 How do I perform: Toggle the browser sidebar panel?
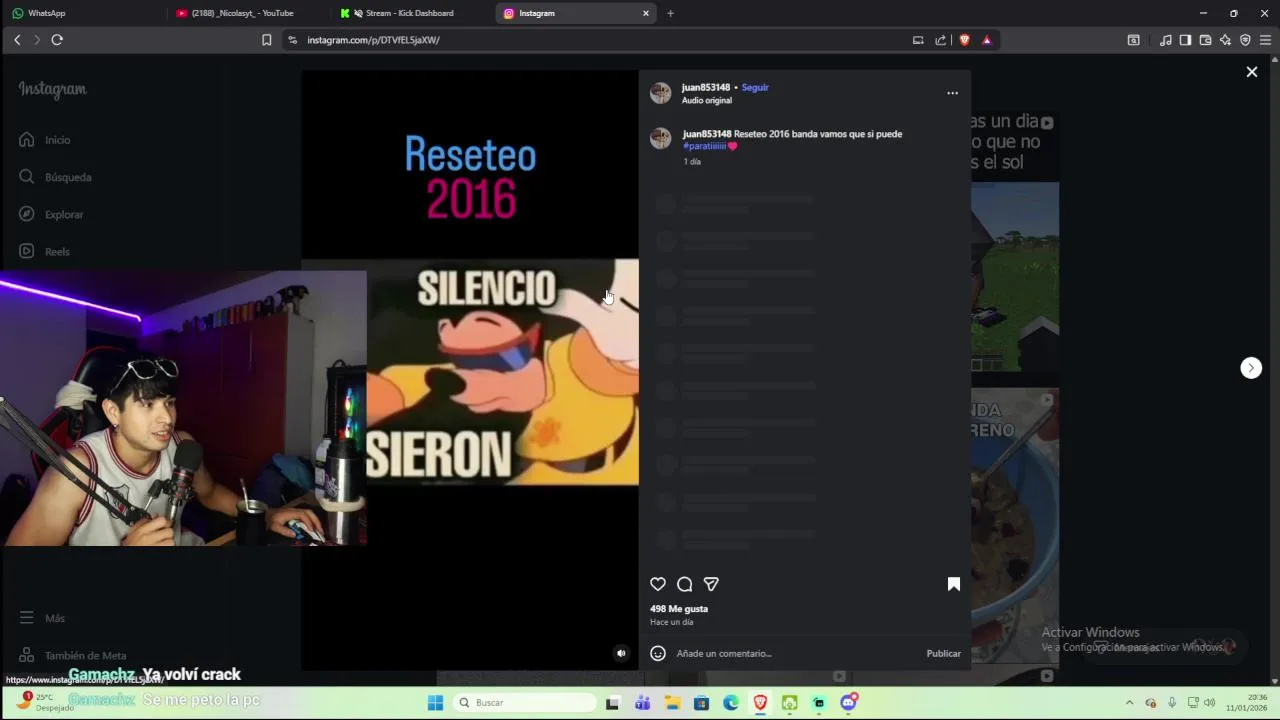pos(1185,40)
